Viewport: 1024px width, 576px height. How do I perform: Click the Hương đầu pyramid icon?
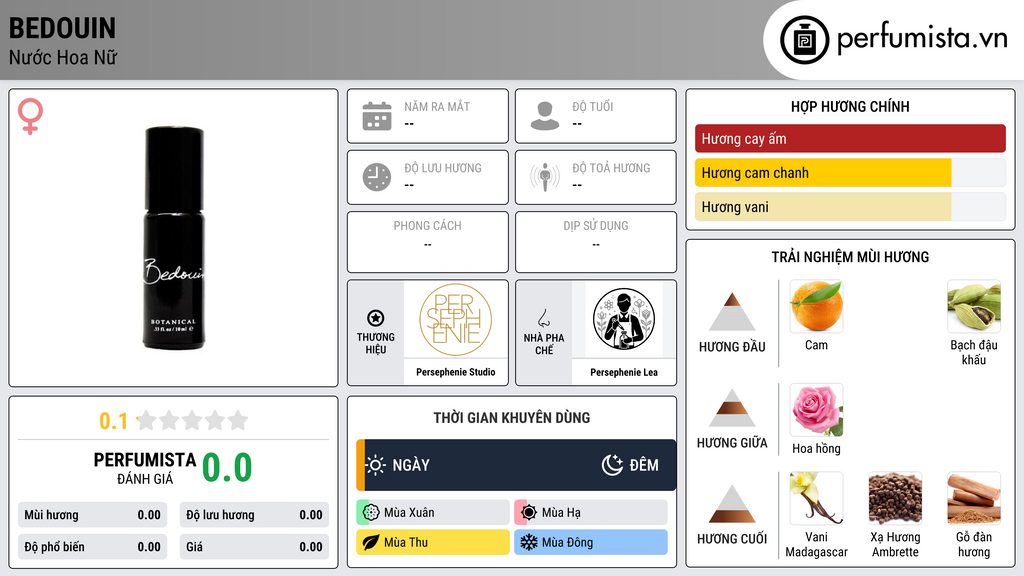(732, 312)
